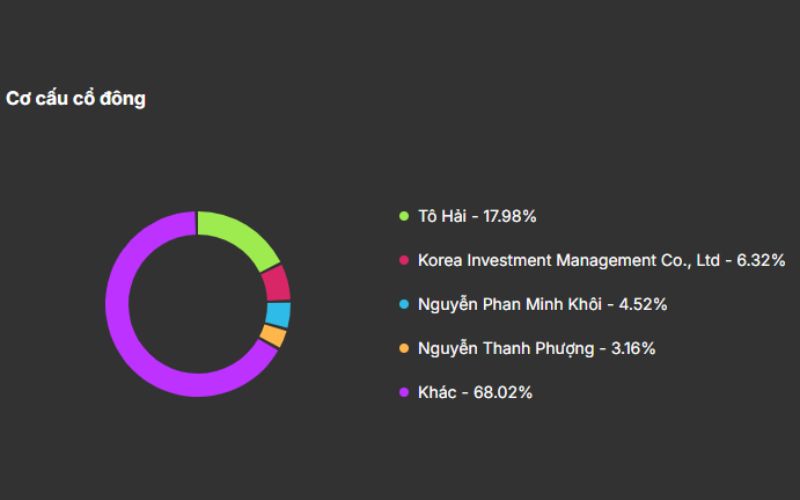Click the Cơ cấu cổ đông heading
The height and width of the screenshot is (500, 800).
tap(76, 99)
